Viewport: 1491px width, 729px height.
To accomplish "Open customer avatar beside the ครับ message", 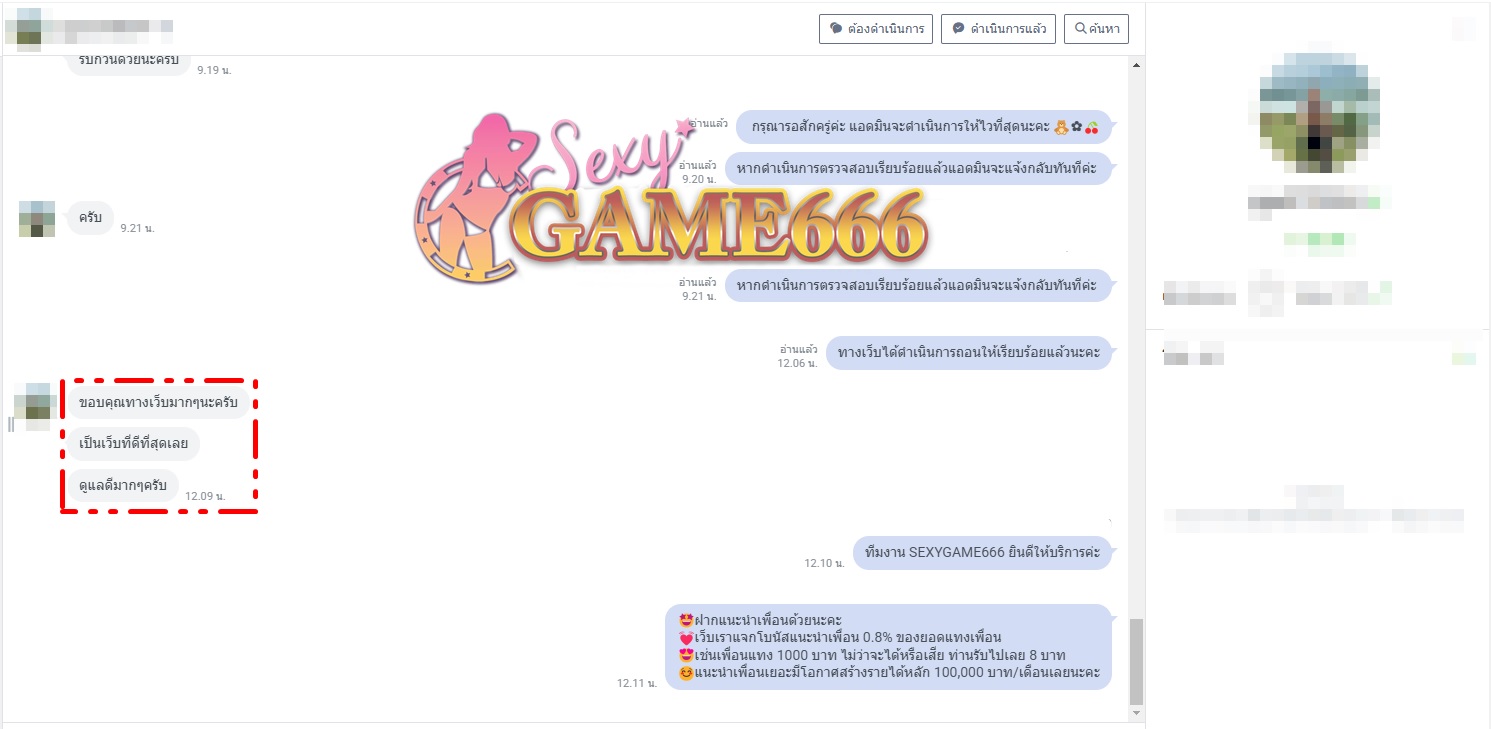I will (37, 219).
